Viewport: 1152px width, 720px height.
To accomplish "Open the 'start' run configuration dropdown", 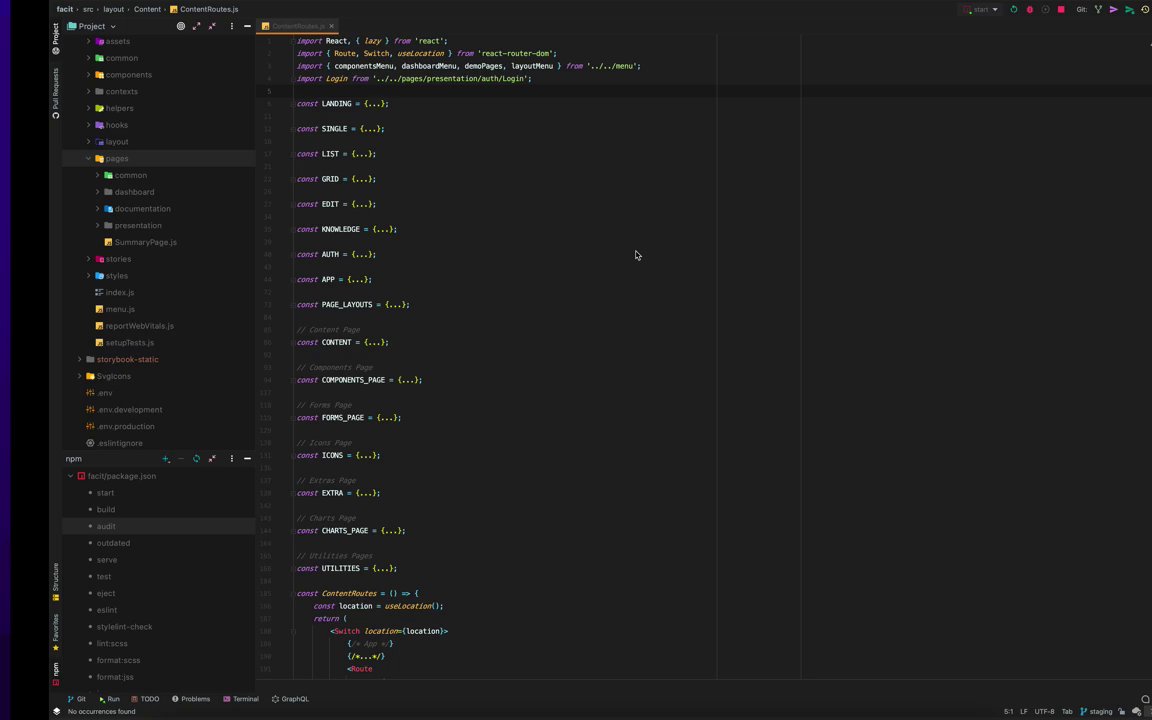I will coord(980,10).
